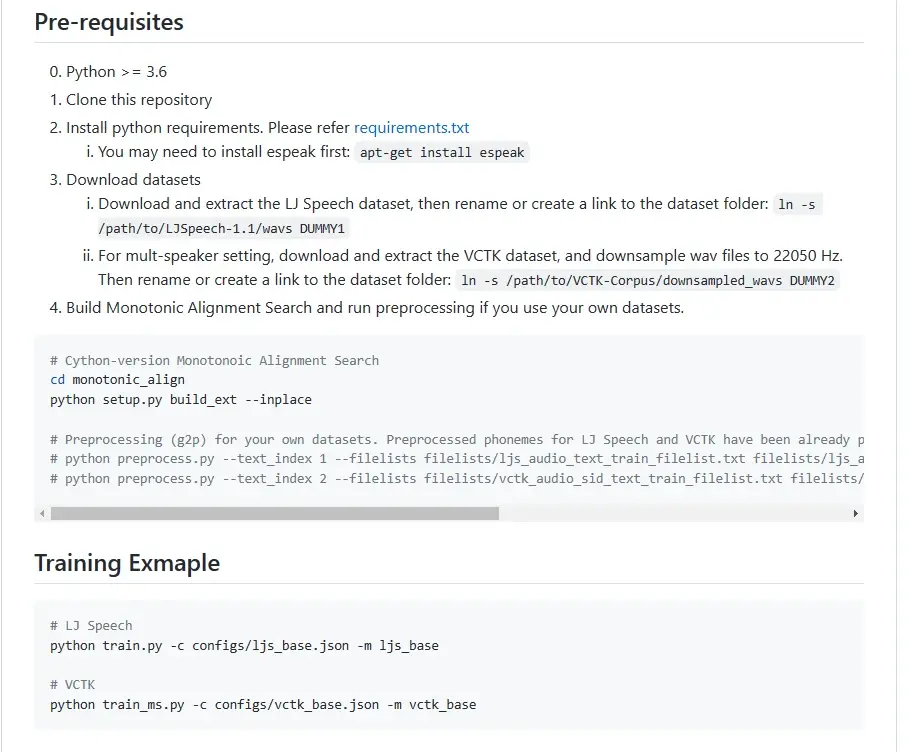Image resolution: width=910 pixels, height=752 pixels.
Task: Click the 'python setup.py build_ext --inplace' line
Action: pyautogui.click(x=181, y=400)
